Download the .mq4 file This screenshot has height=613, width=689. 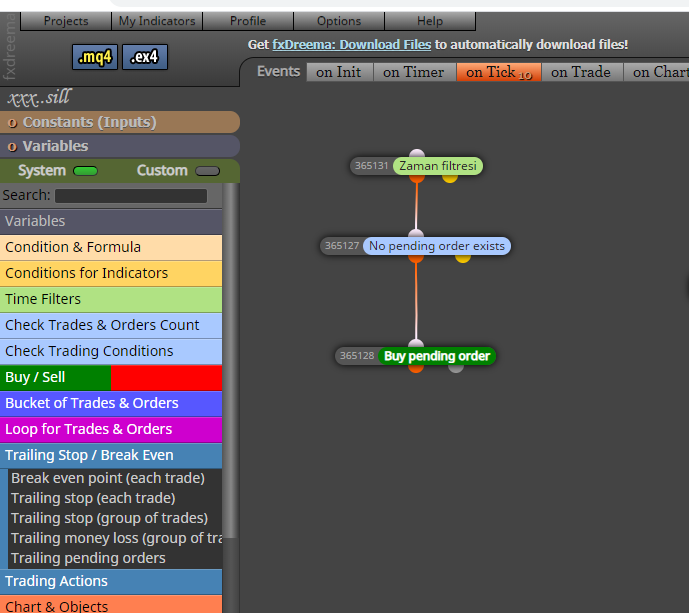pyautogui.click(x=95, y=57)
